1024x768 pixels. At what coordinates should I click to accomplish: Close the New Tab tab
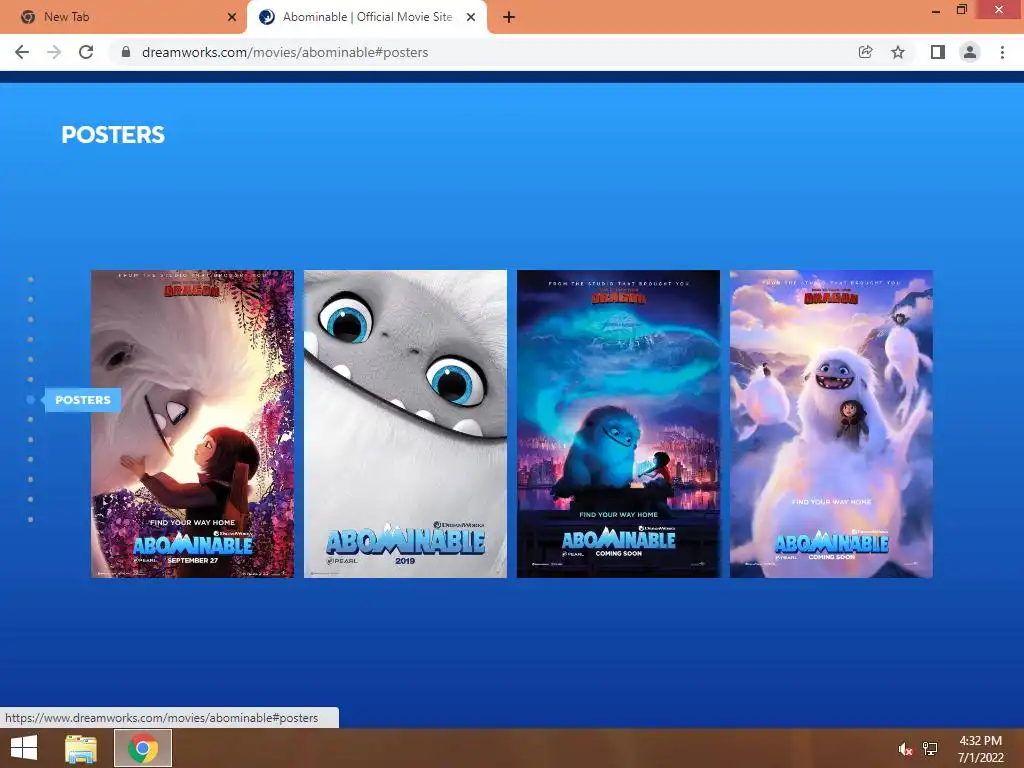pos(232,18)
